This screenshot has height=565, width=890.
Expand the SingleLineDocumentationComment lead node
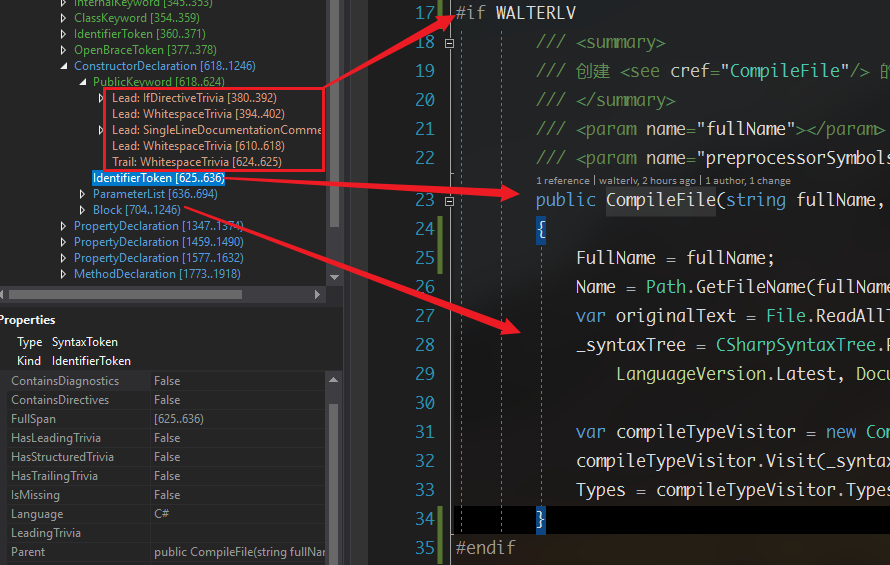click(101, 130)
